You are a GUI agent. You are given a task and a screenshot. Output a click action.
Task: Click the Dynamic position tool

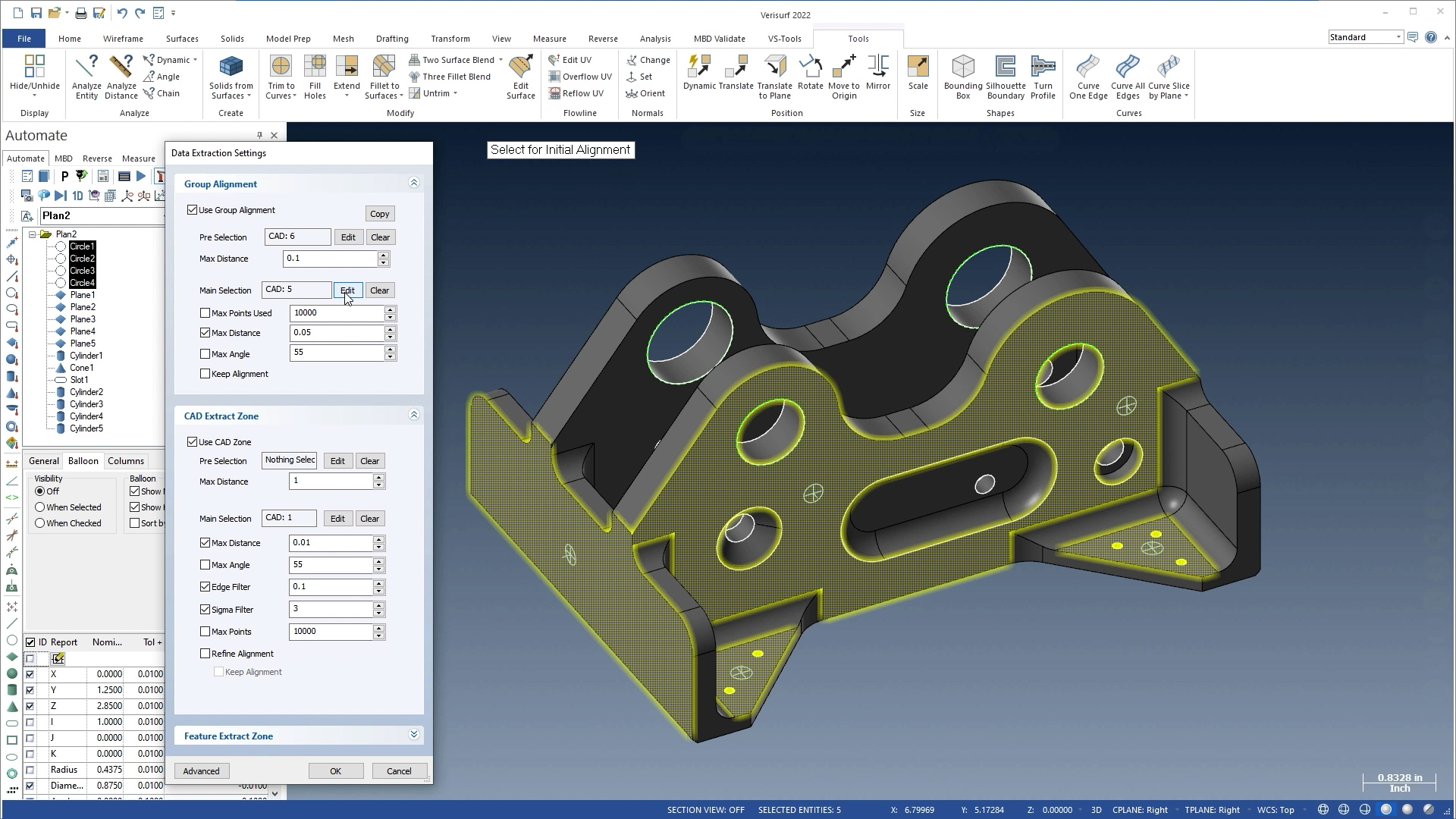[x=699, y=72]
